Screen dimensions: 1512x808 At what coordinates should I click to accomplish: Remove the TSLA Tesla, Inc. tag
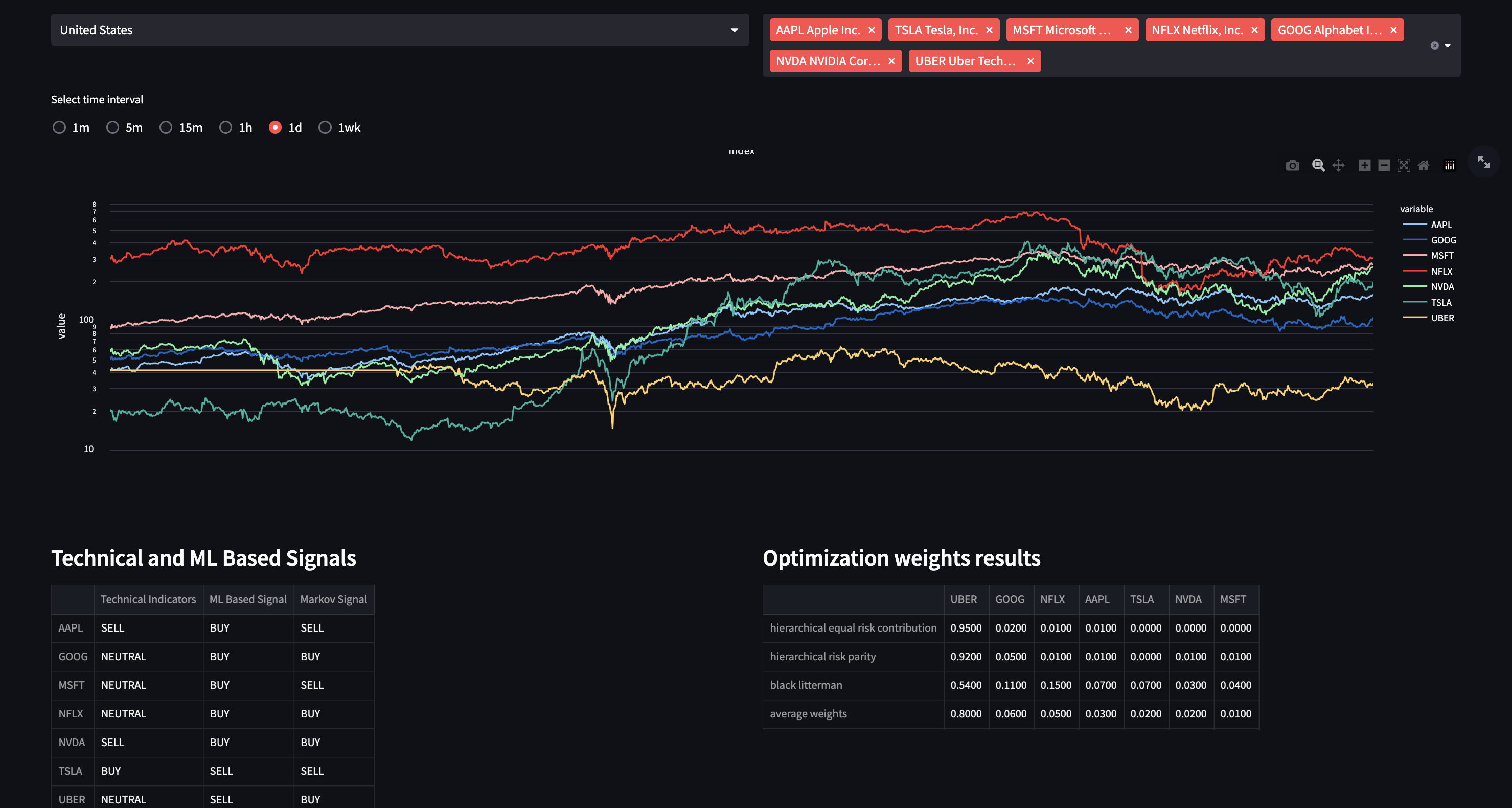[x=989, y=30]
